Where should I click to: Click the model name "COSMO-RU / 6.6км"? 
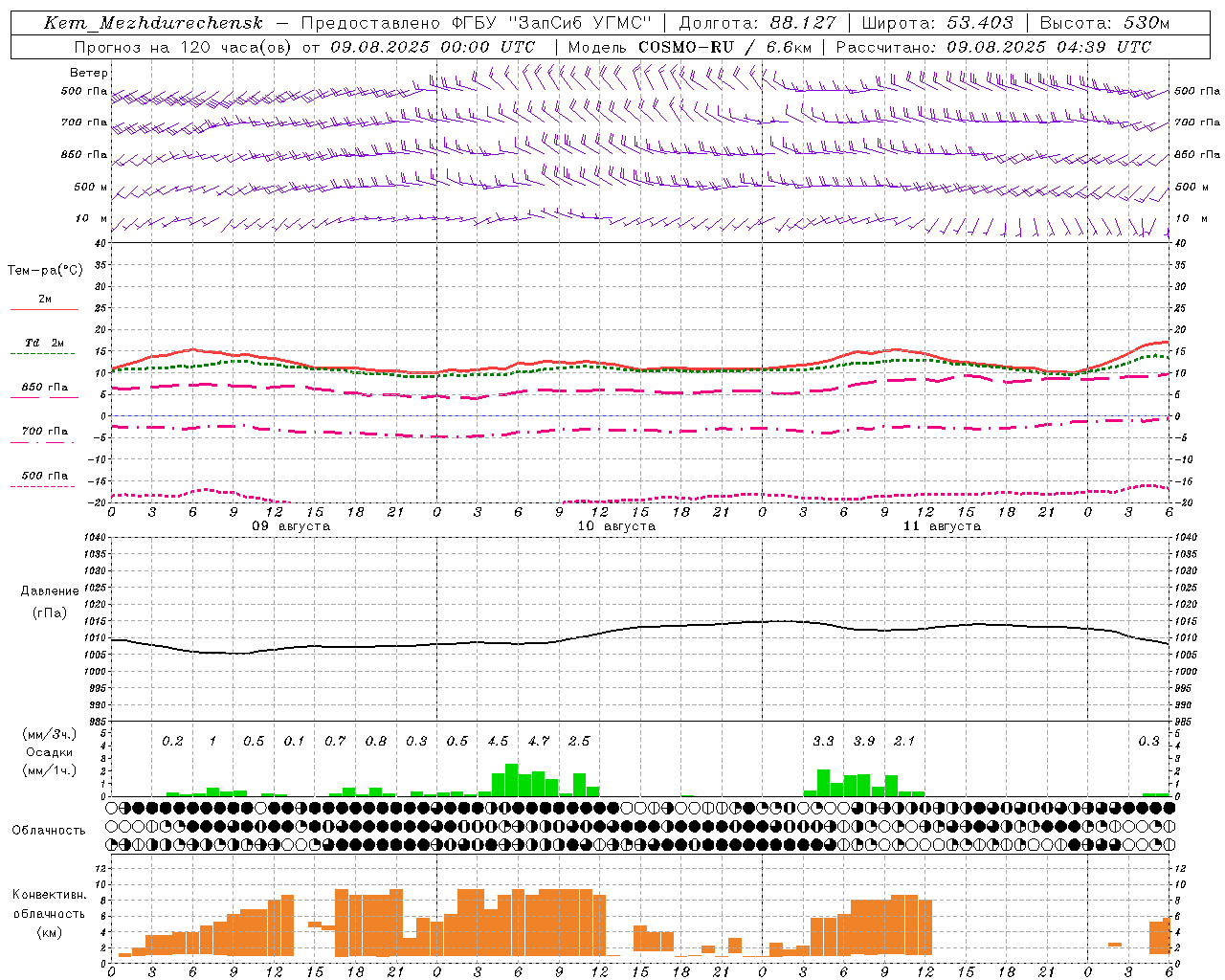tap(724, 47)
